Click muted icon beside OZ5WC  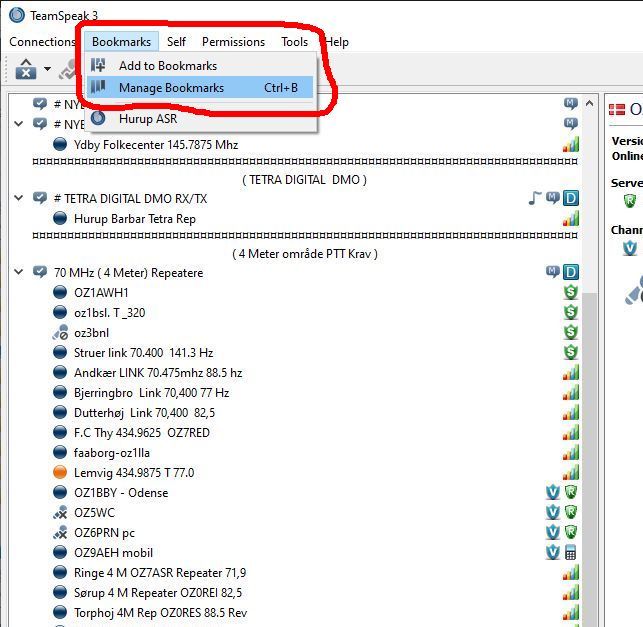tap(60, 513)
